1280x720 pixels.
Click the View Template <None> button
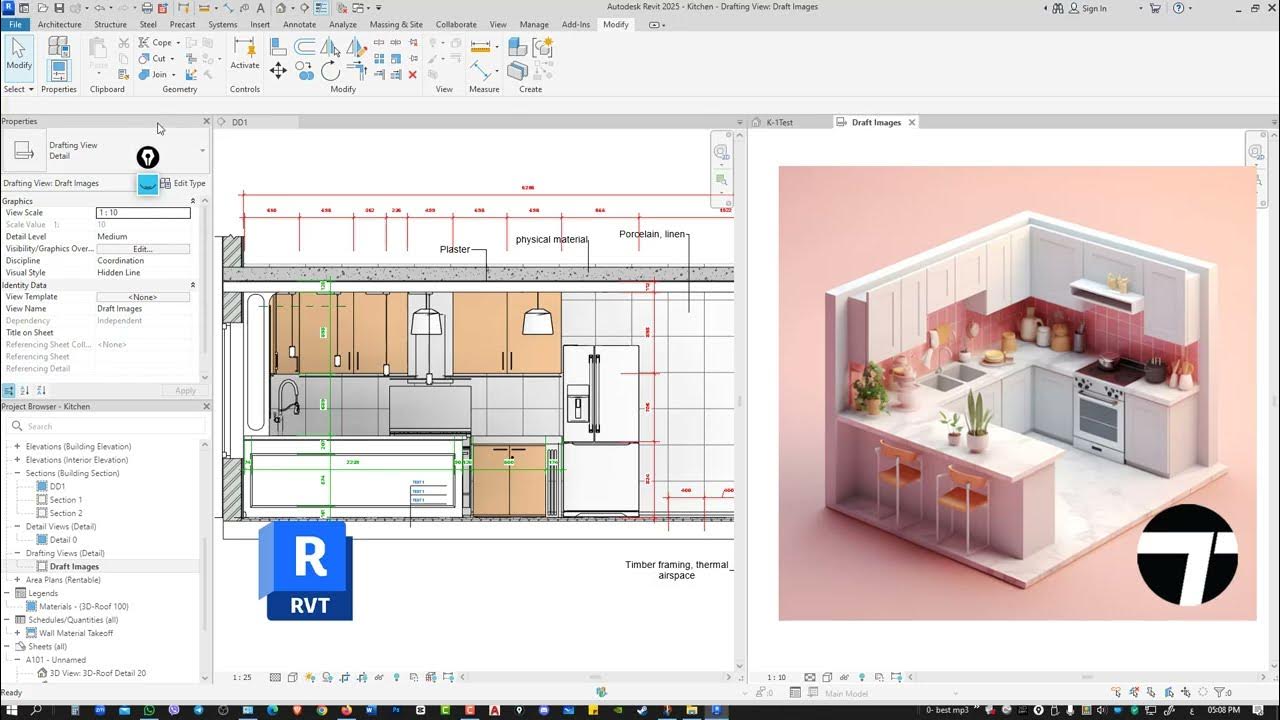[143, 297]
